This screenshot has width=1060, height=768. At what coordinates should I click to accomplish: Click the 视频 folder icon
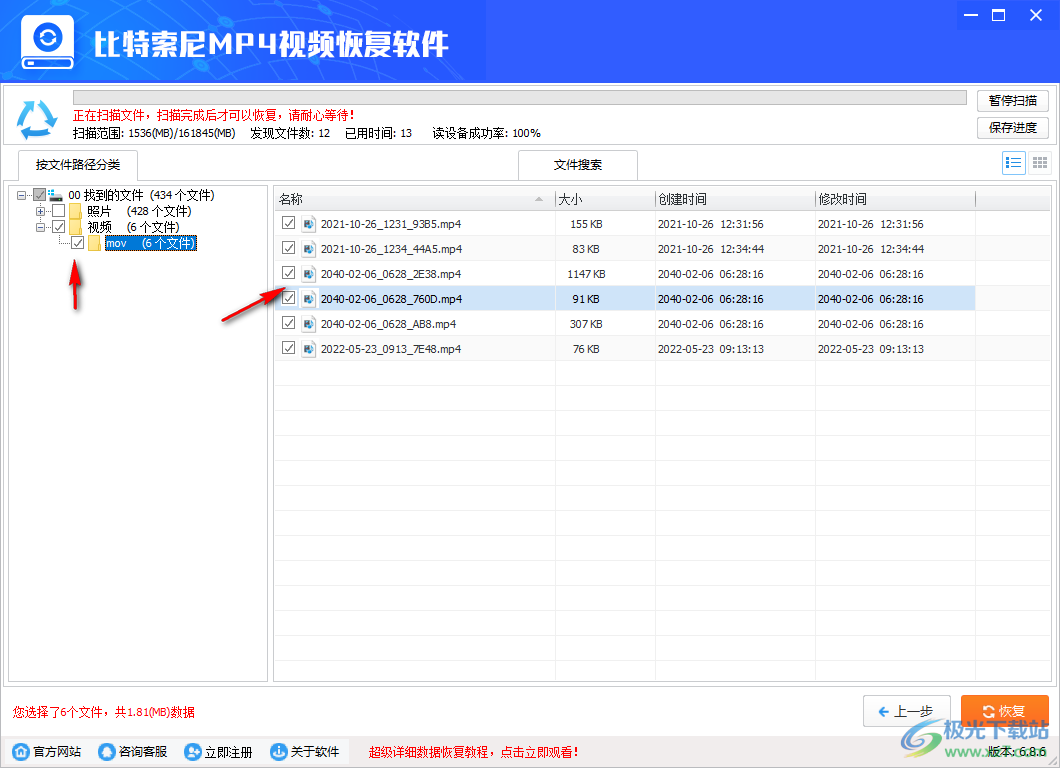[75, 227]
